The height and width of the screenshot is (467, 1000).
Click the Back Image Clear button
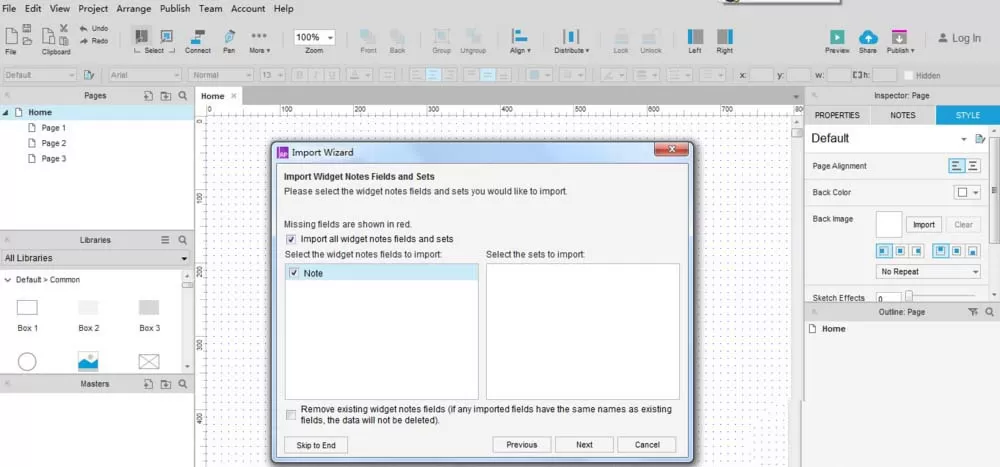[963, 225]
